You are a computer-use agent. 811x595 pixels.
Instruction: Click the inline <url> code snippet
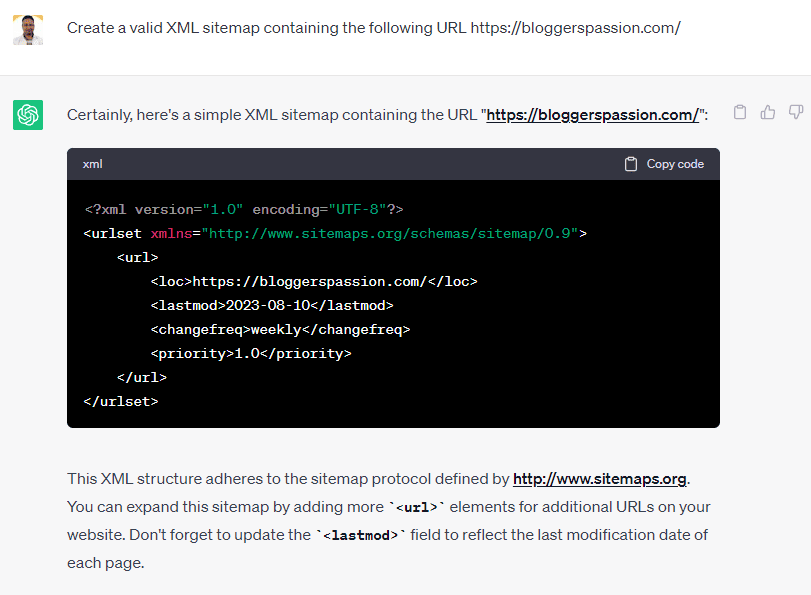(419, 507)
